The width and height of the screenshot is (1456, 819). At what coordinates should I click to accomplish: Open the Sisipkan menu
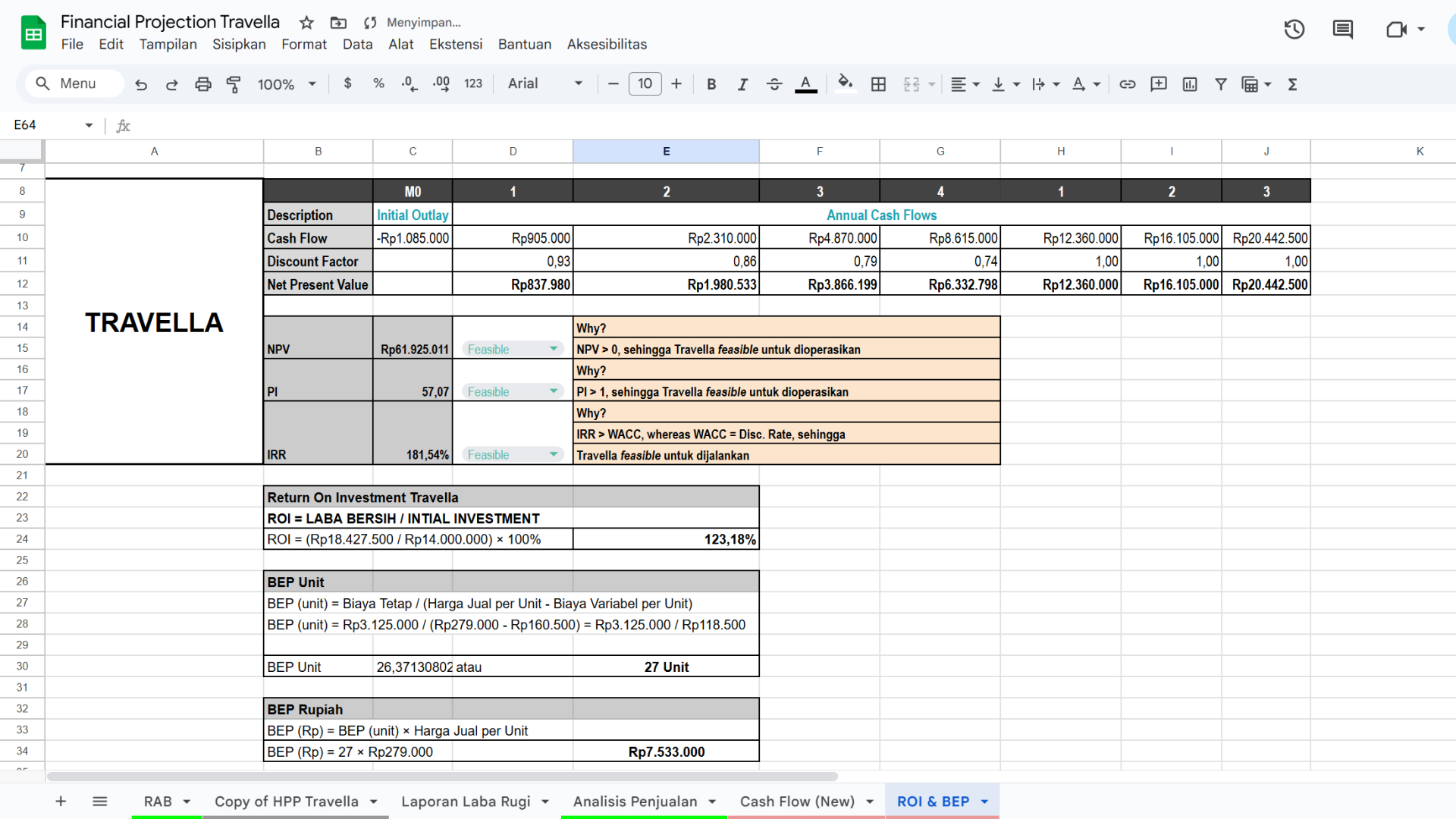tap(239, 44)
